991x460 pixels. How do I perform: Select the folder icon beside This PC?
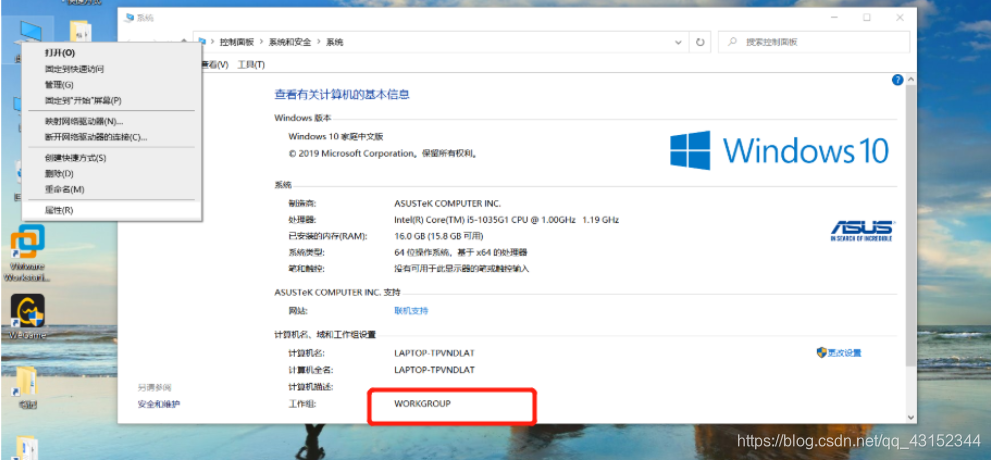click(x=80, y=33)
